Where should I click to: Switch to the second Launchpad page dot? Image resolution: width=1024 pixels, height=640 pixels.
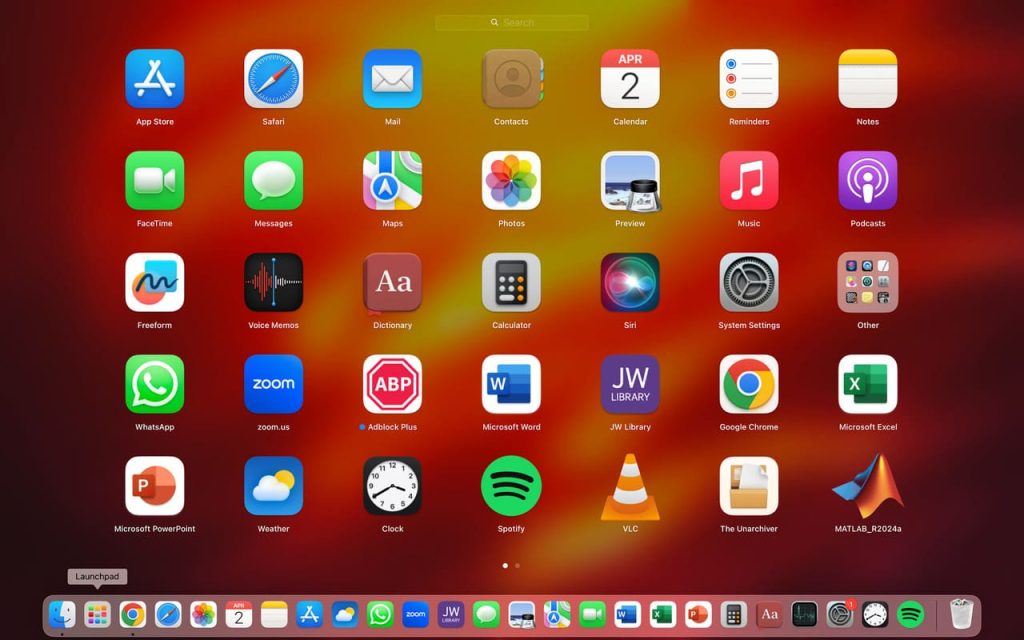pos(517,566)
